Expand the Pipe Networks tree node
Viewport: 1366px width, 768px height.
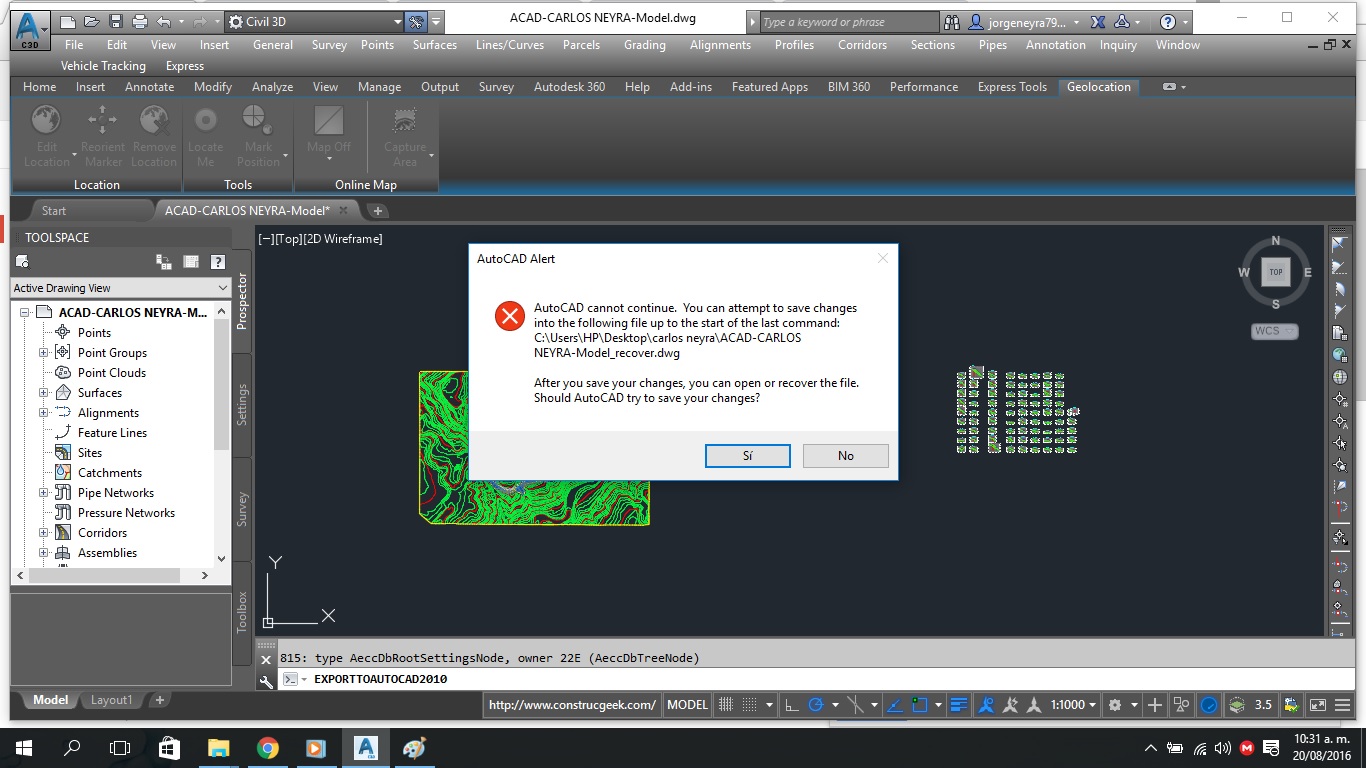[44, 493]
